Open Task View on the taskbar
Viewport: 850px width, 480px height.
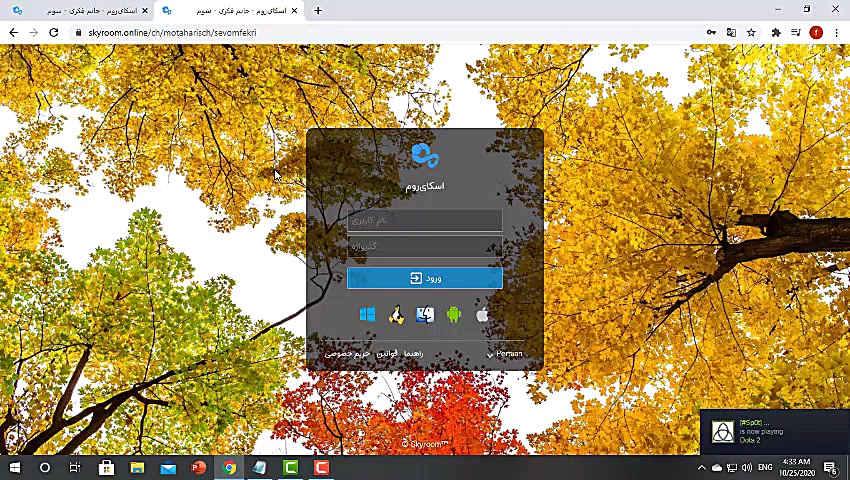click(75, 468)
